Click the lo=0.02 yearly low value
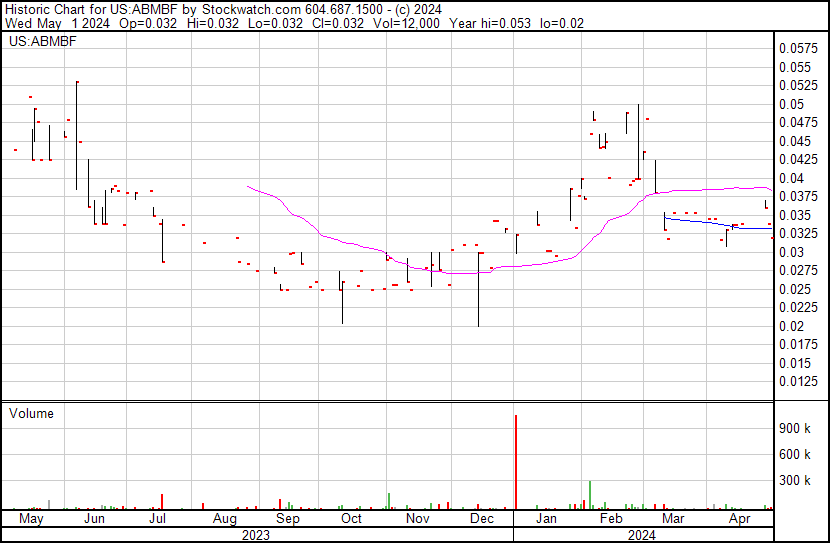 point(562,23)
